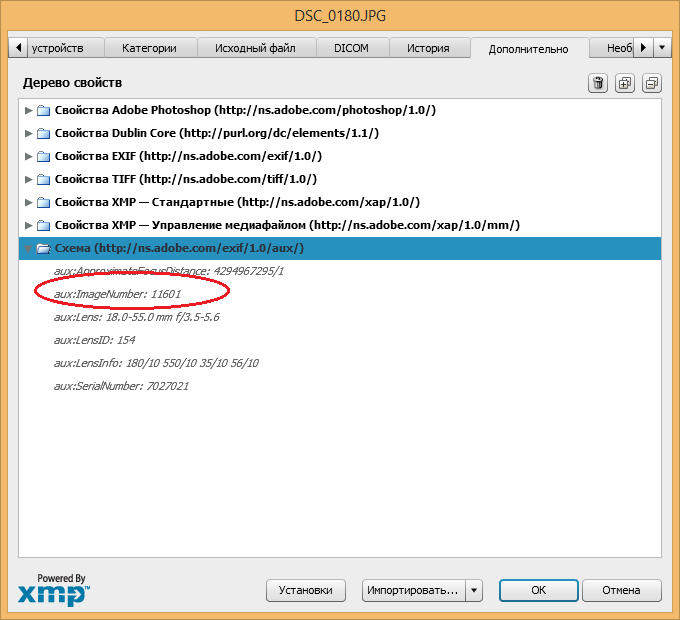Switch to the Исходный файл tab
The width and height of the screenshot is (680, 620).
pos(255,48)
